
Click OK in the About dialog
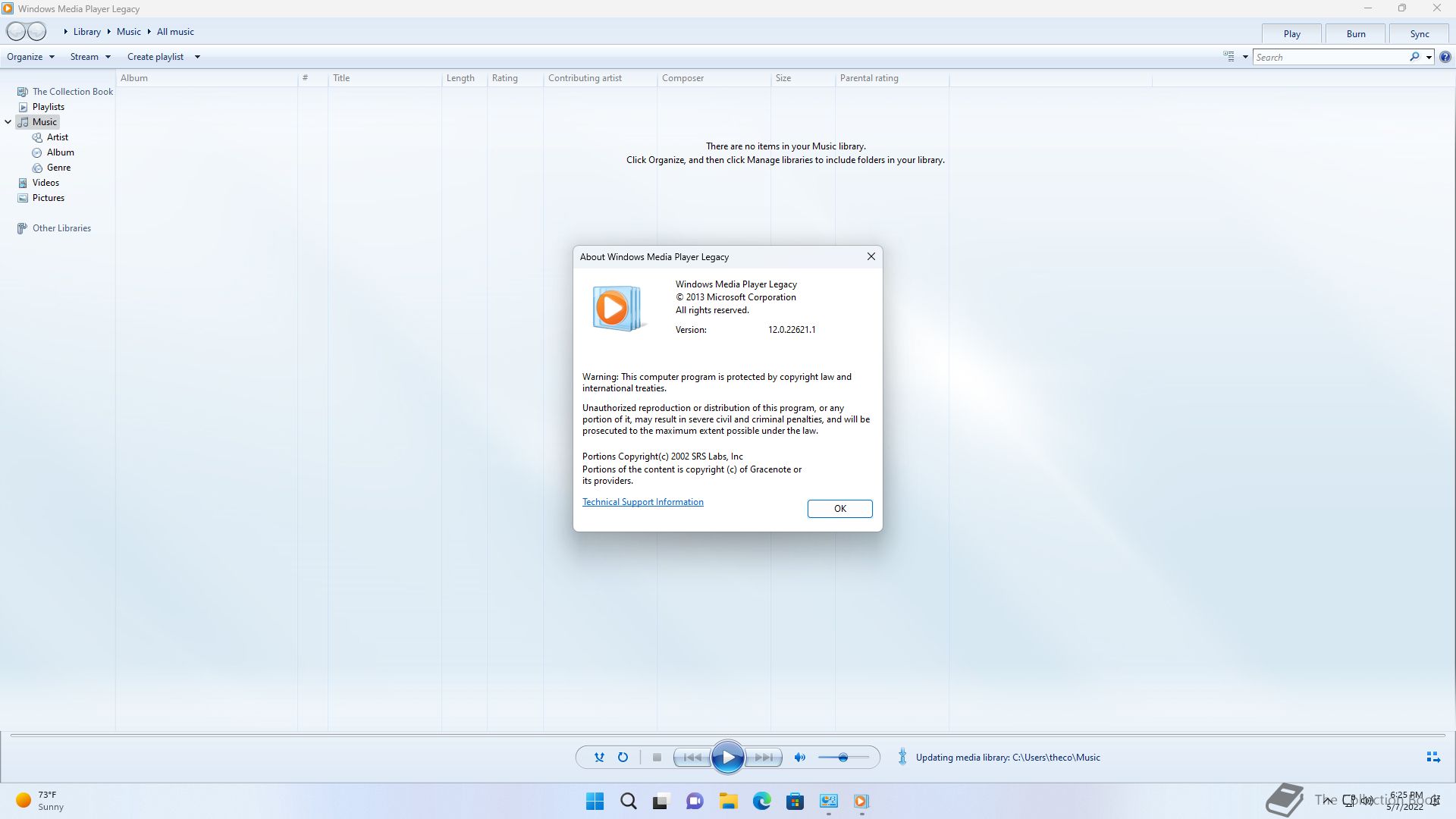[839, 509]
